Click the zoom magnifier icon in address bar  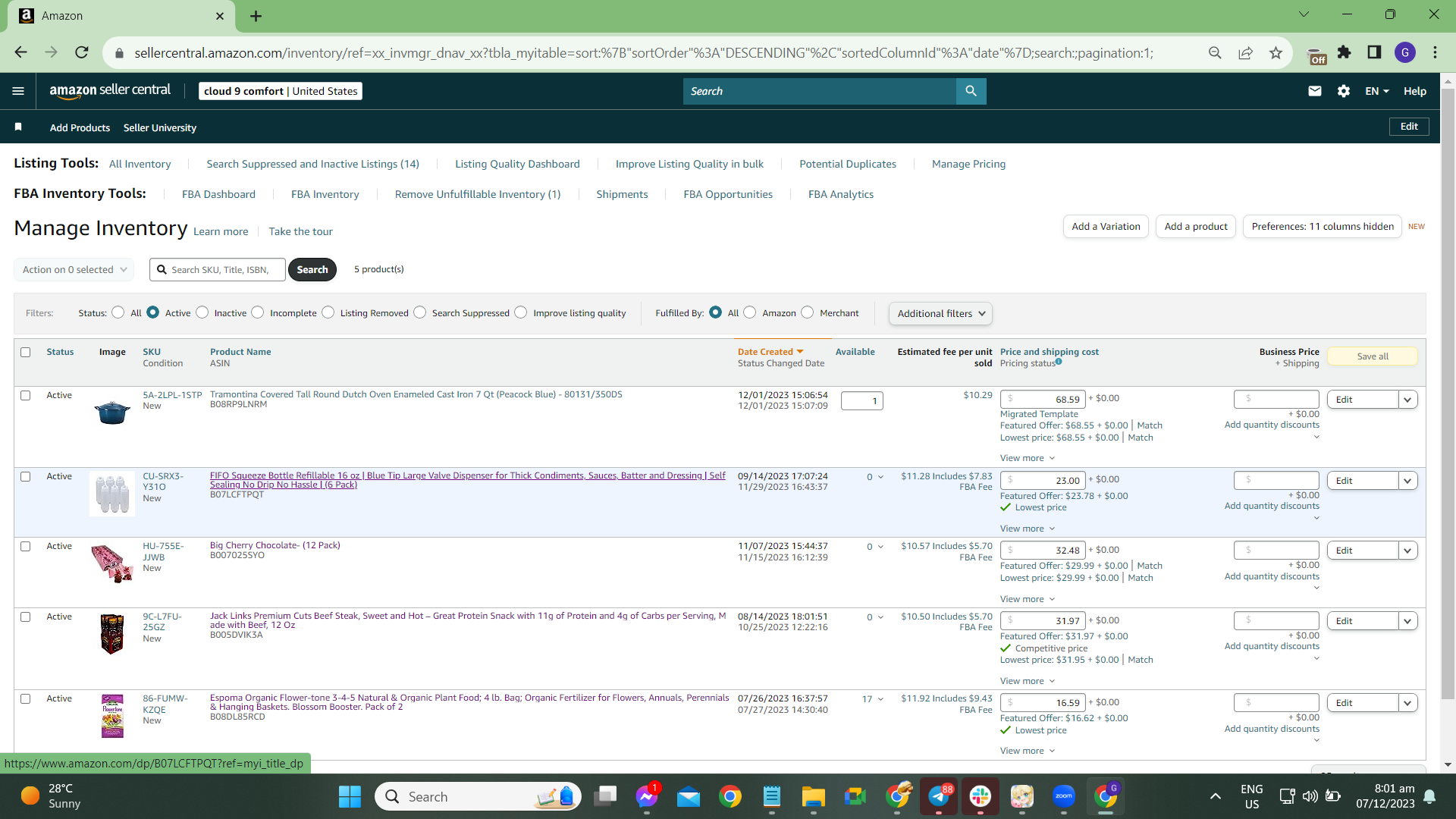pyautogui.click(x=1215, y=52)
